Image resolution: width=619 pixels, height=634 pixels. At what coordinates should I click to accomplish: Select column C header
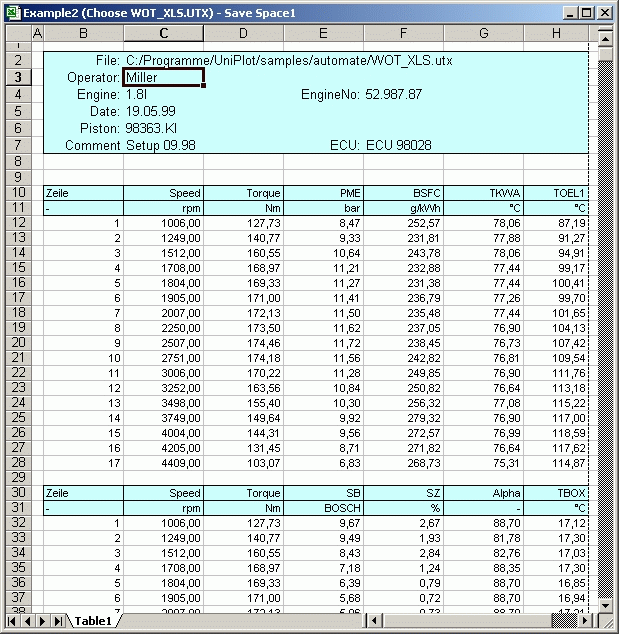tap(163, 35)
